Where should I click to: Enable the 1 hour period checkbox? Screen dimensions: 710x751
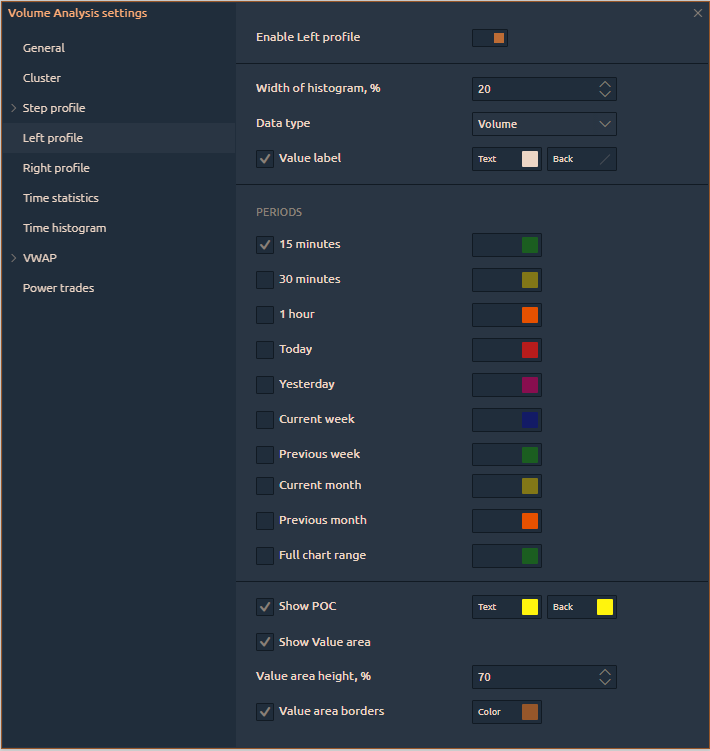265,314
